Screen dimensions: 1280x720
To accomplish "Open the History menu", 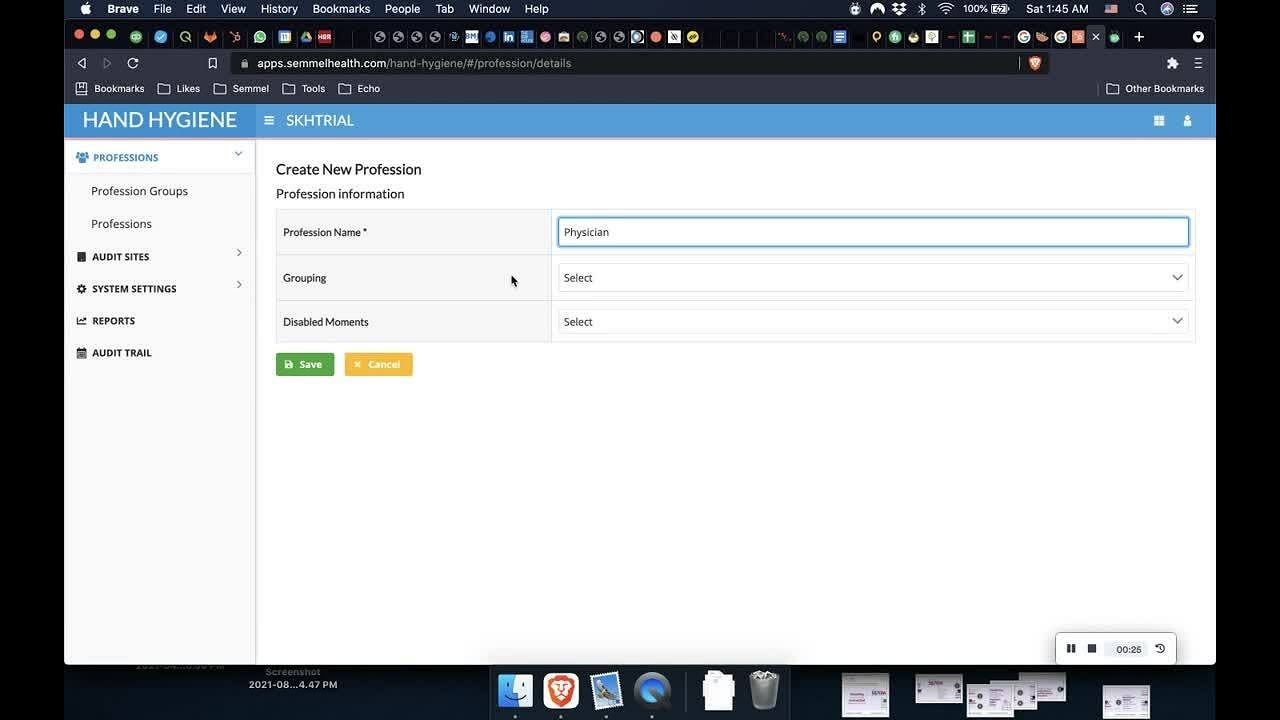I will (279, 9).
